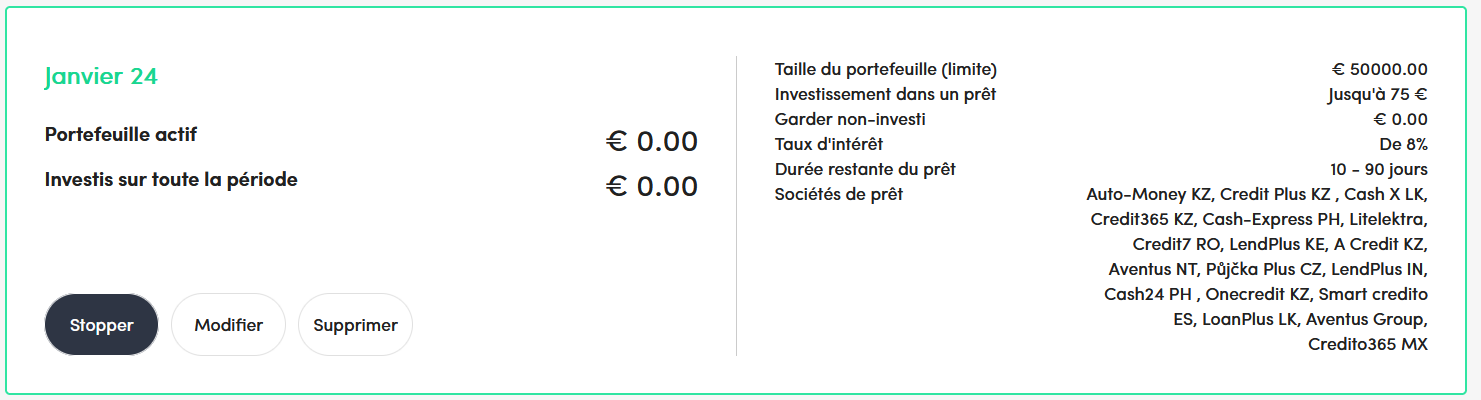
Task: Click the Janvier 24 portfolio title
Action: [101, 76]
